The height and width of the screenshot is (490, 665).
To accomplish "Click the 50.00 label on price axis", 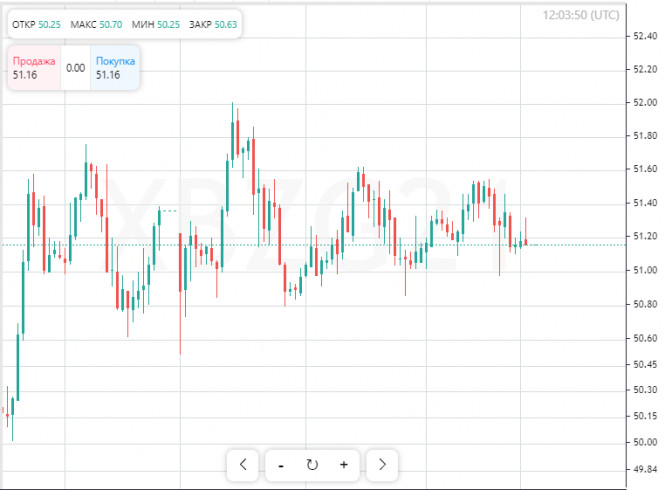I will click(645, 442).
